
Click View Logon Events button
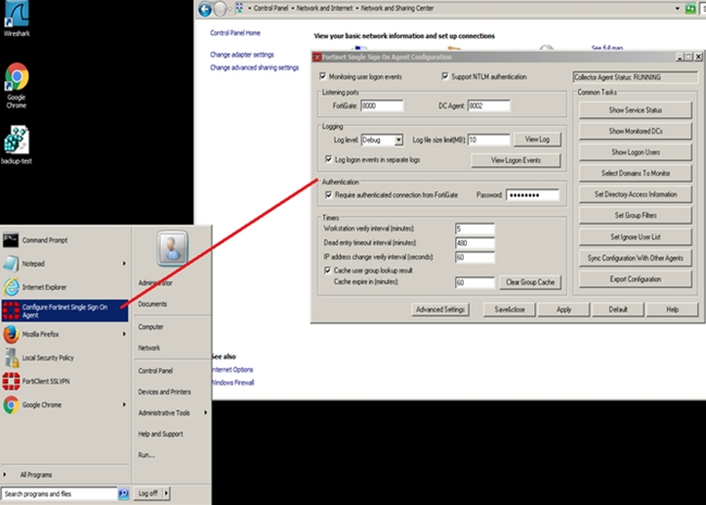tap(516, 160)
